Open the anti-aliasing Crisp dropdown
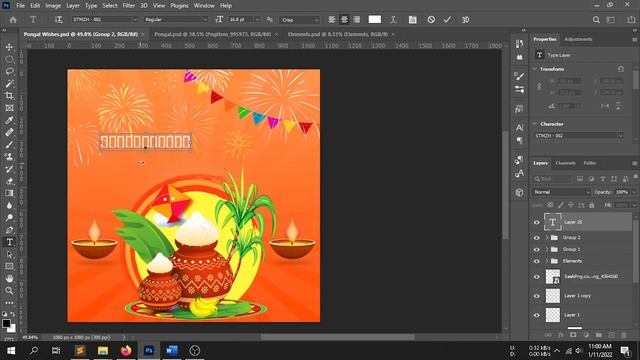This screenshot has width=640, height=360. pyautogui.click(x=316, y=20)
